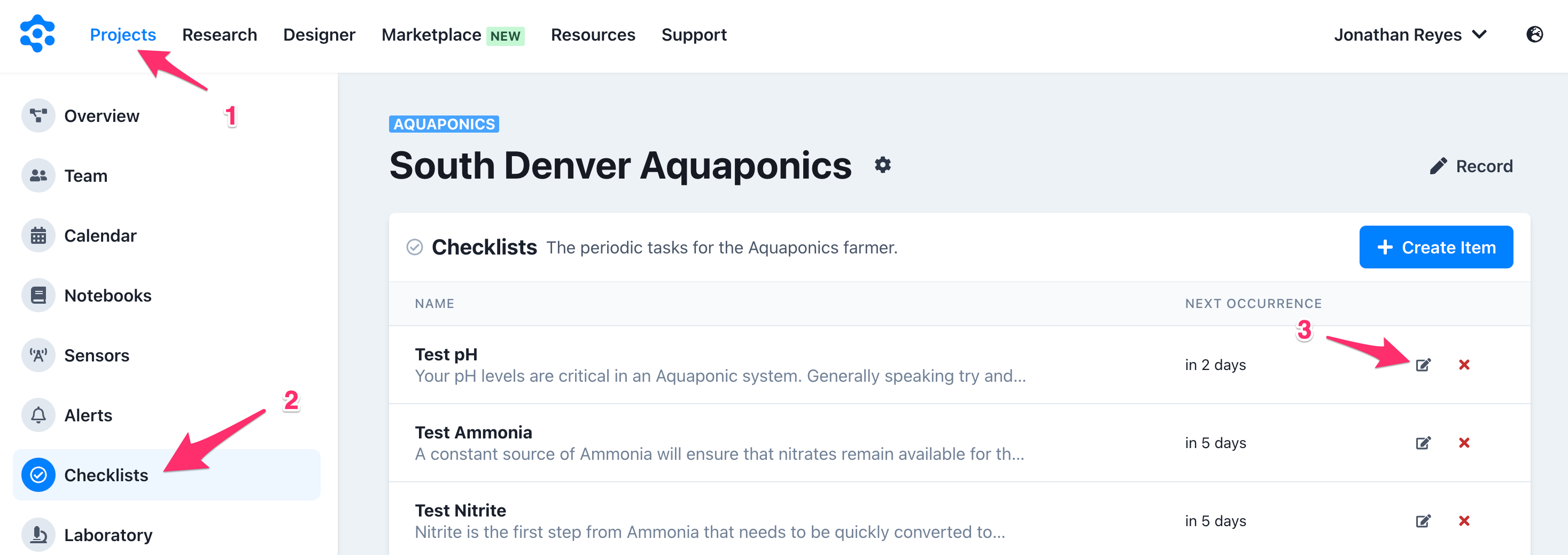Open the Marketplace navigation tab
The width and height of the screenshot is (1568, 555).
click(x=431, y=35)
